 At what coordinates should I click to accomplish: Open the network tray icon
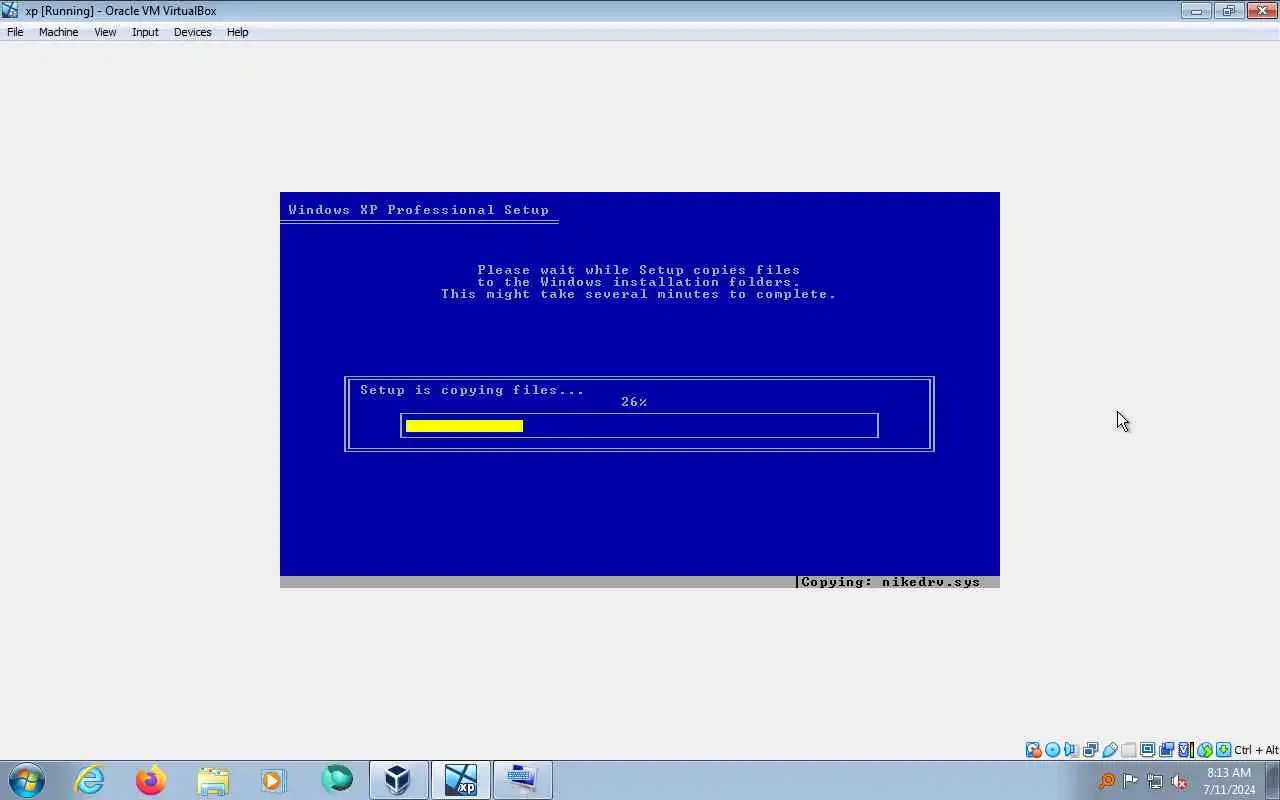coord(1155,781)
